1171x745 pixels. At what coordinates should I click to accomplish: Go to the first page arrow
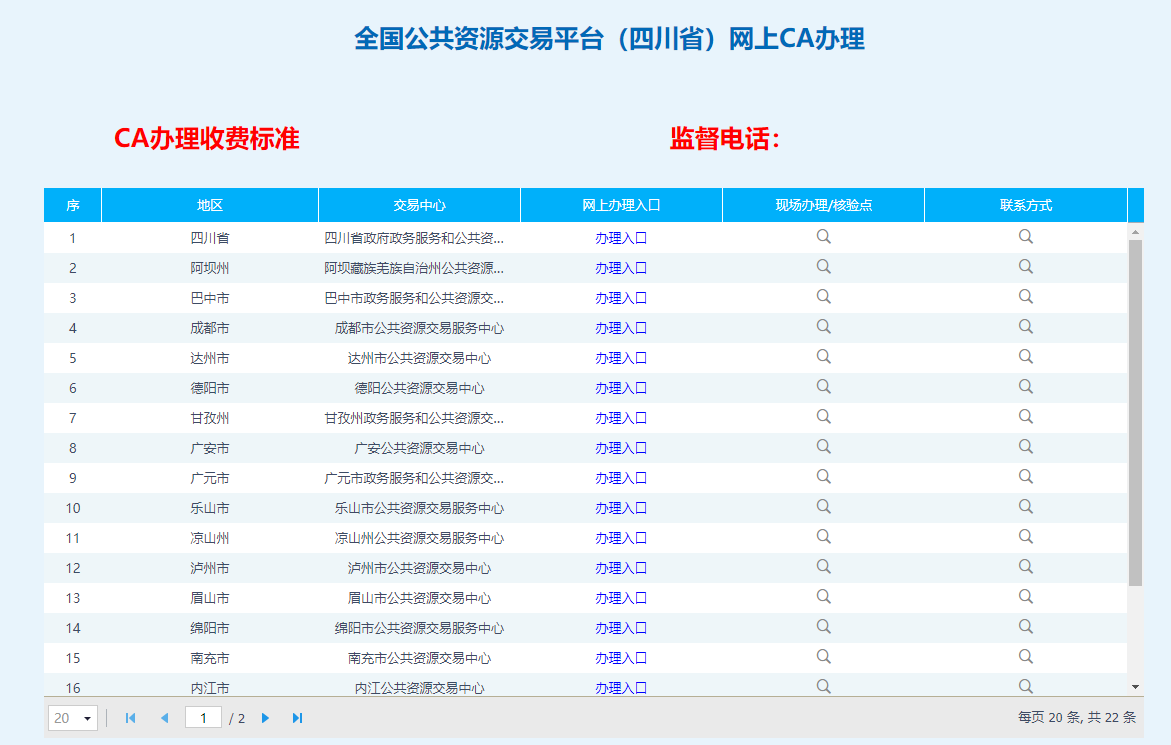point(130,718)
